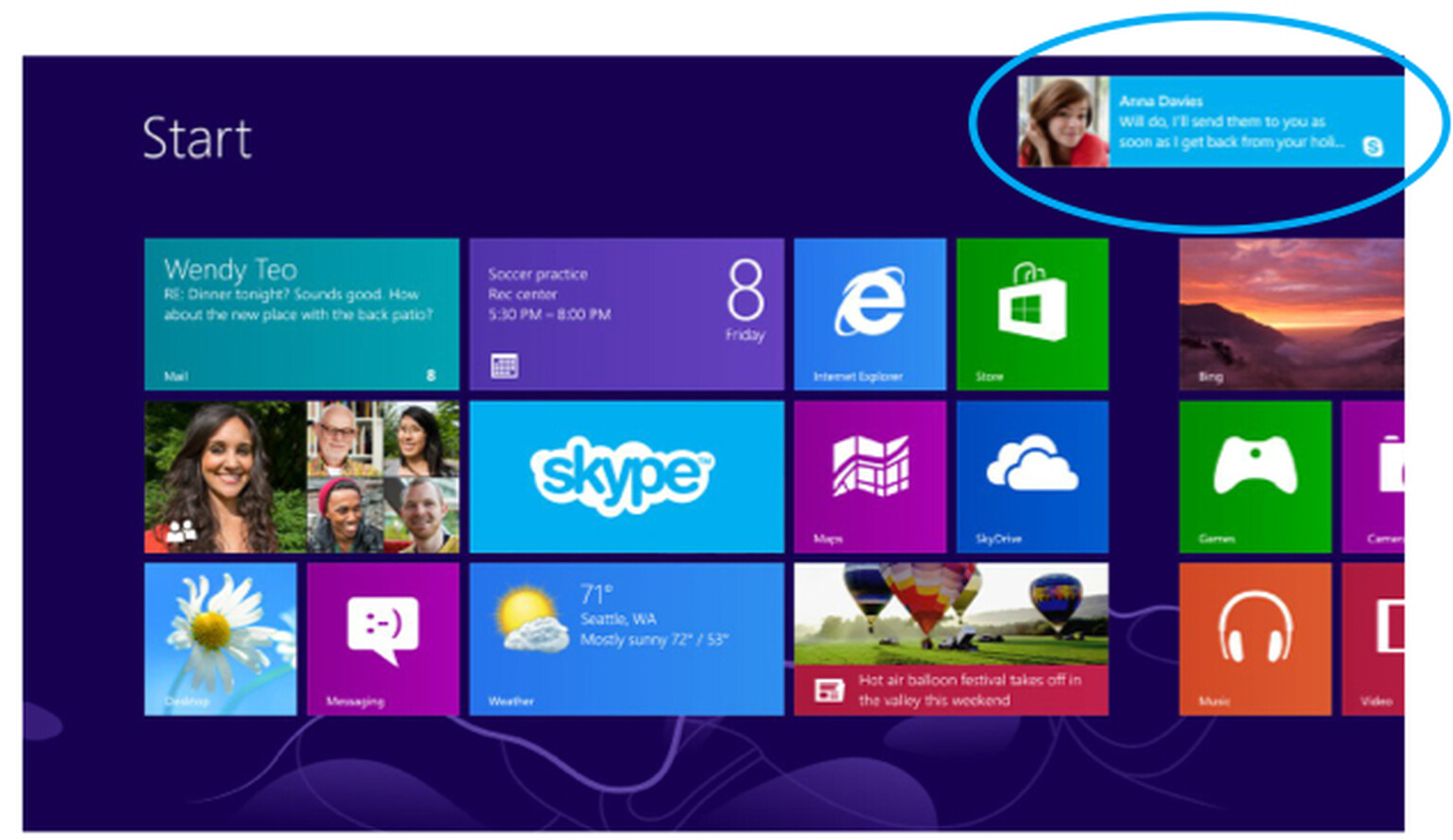Open the Weather tile for Seattle
The image size is (1453, 840).
tap(626, 639)
